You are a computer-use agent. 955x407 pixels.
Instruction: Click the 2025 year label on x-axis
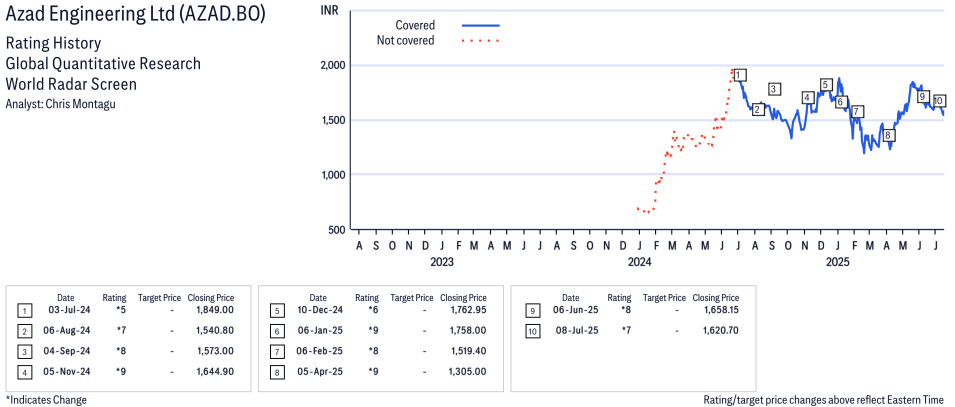pyautogui.click(x=837, y=262)
